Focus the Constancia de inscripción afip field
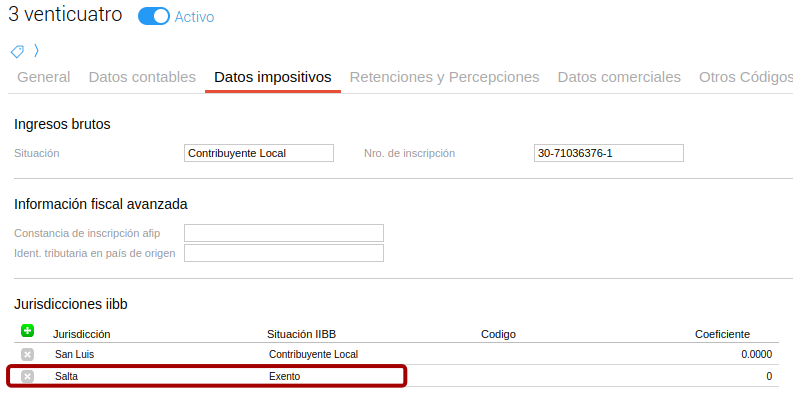The width and height of the screenshot is (793, 398). click(284, 233)
